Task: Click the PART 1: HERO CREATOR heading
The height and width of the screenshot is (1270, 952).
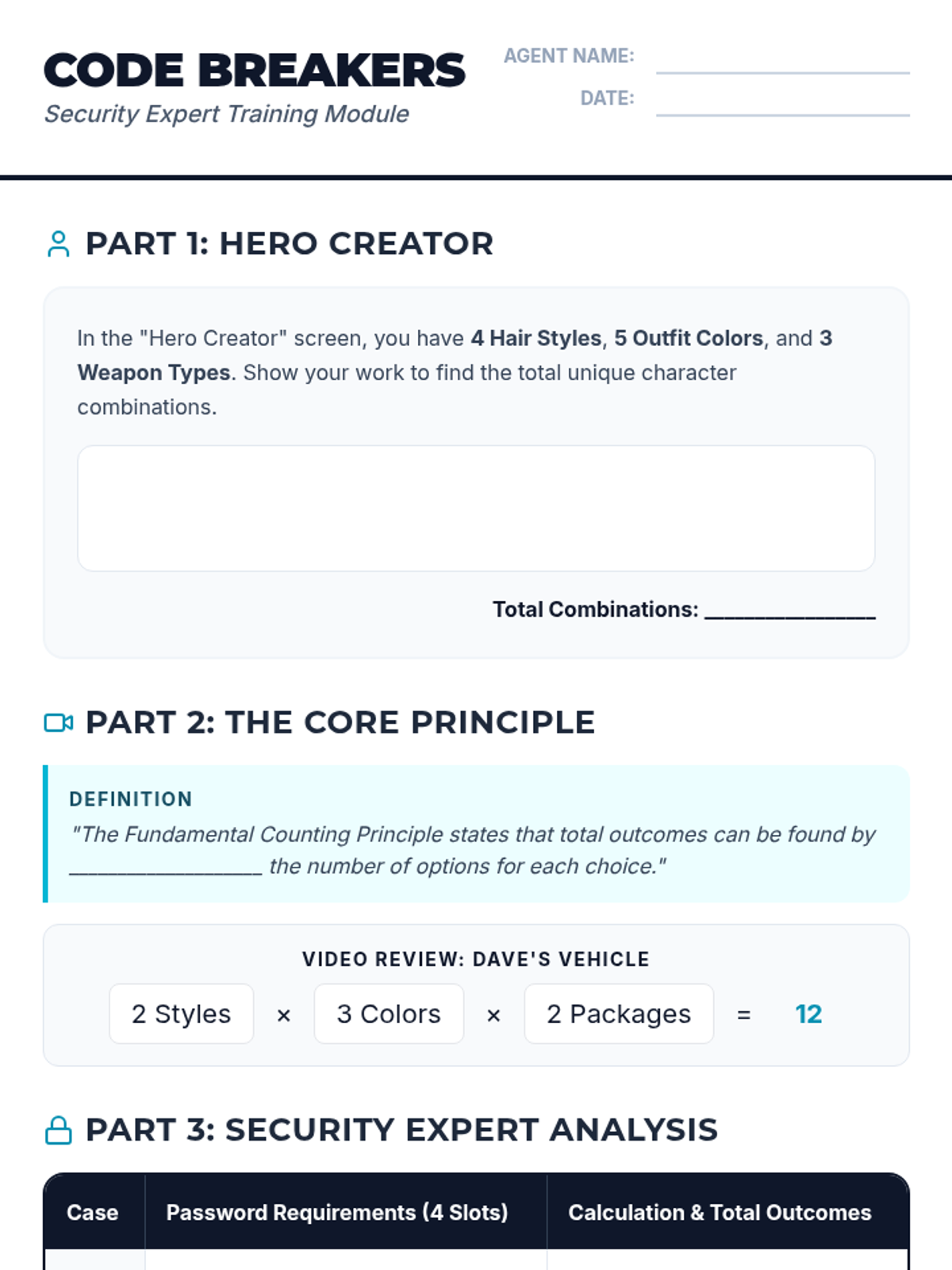Action: point(289,244)
